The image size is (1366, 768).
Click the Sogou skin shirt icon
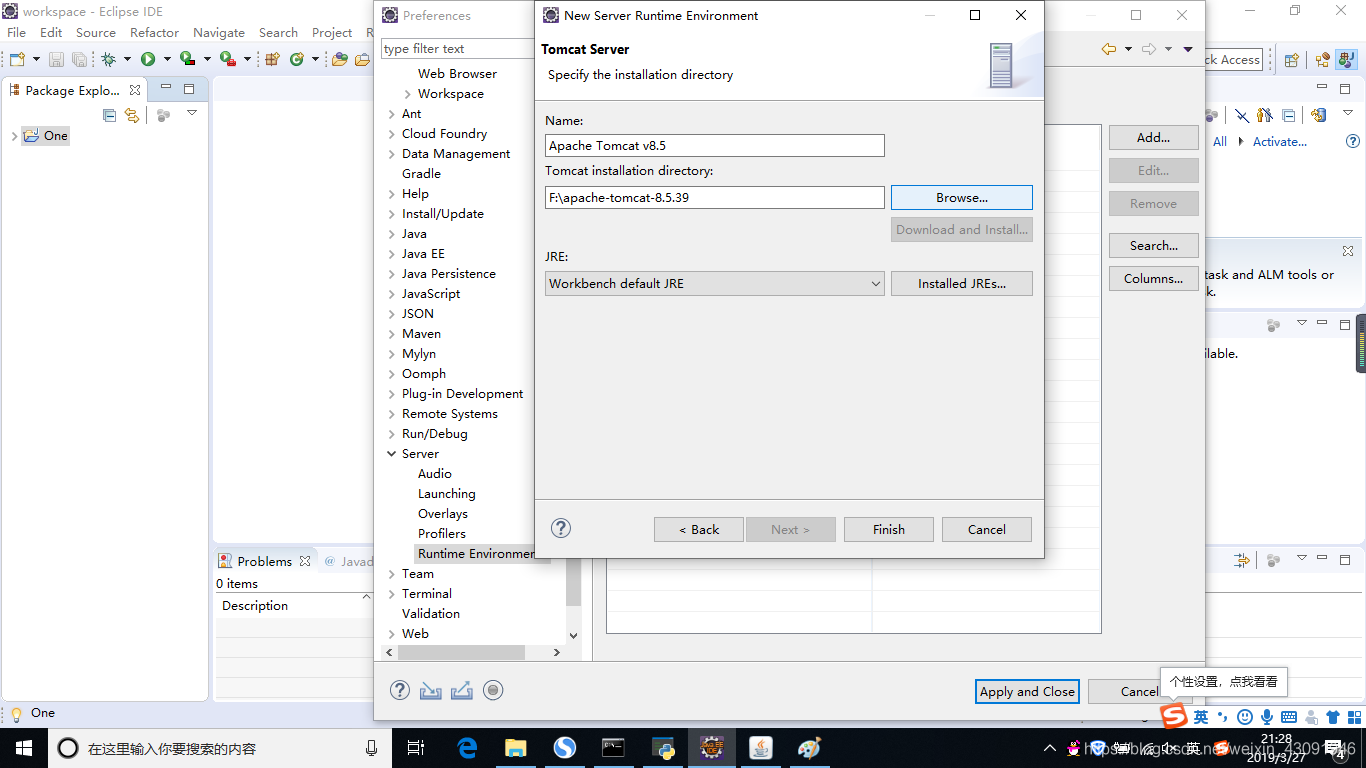pyautogui.click(x=1333, y=716)
